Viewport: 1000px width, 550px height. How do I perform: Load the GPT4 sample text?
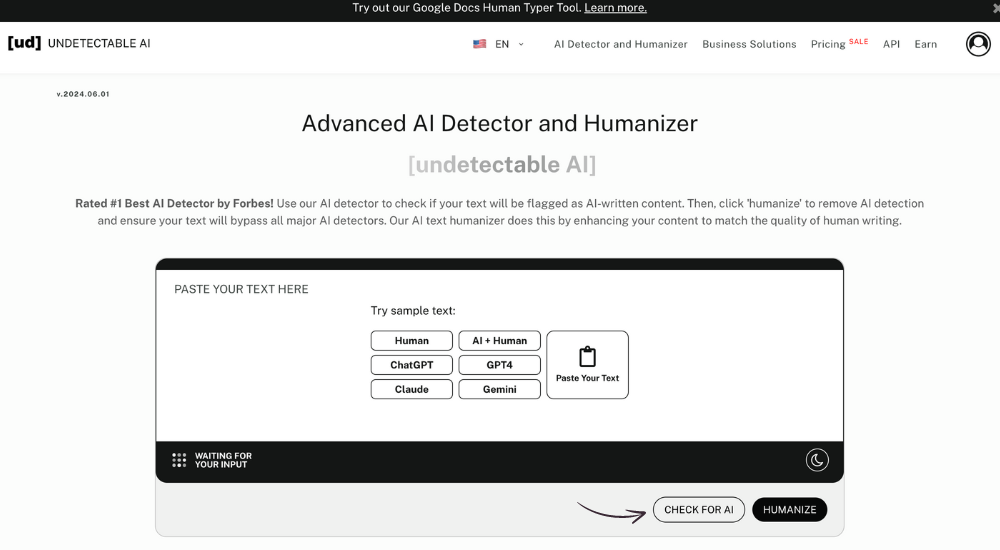(x=499, y=365)
